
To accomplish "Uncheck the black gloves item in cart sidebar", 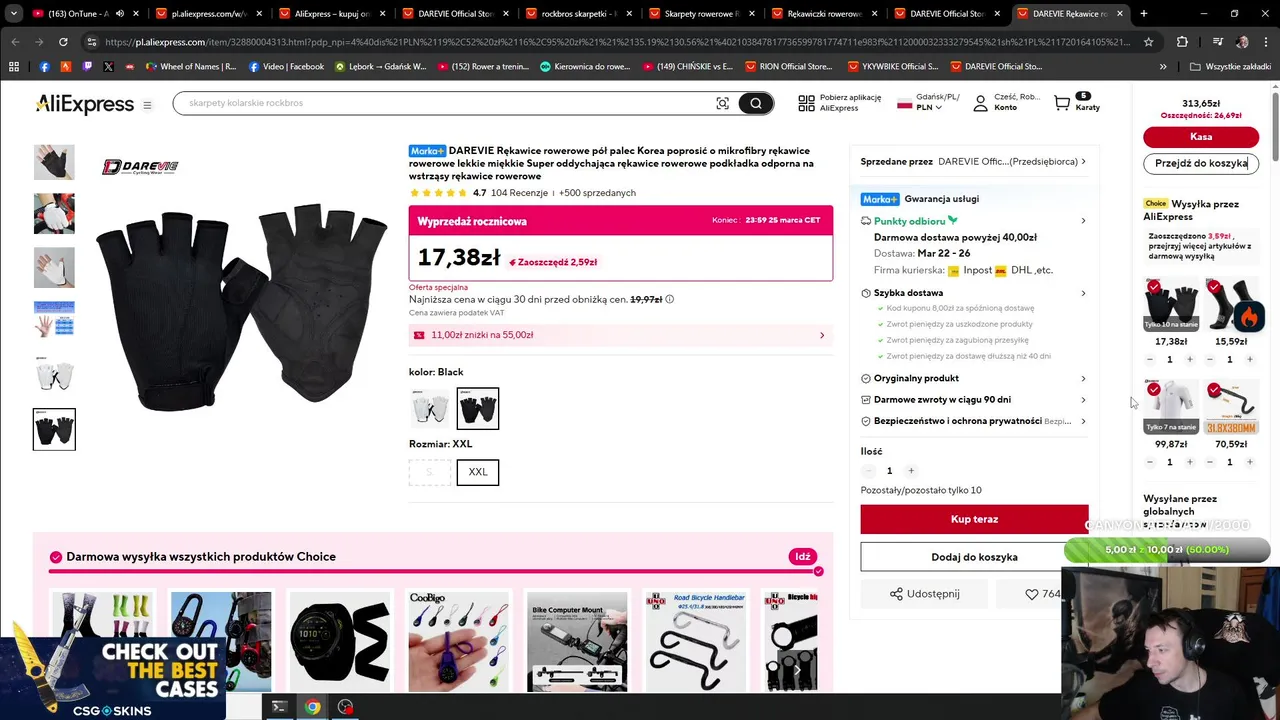I will pos(1154,287).
